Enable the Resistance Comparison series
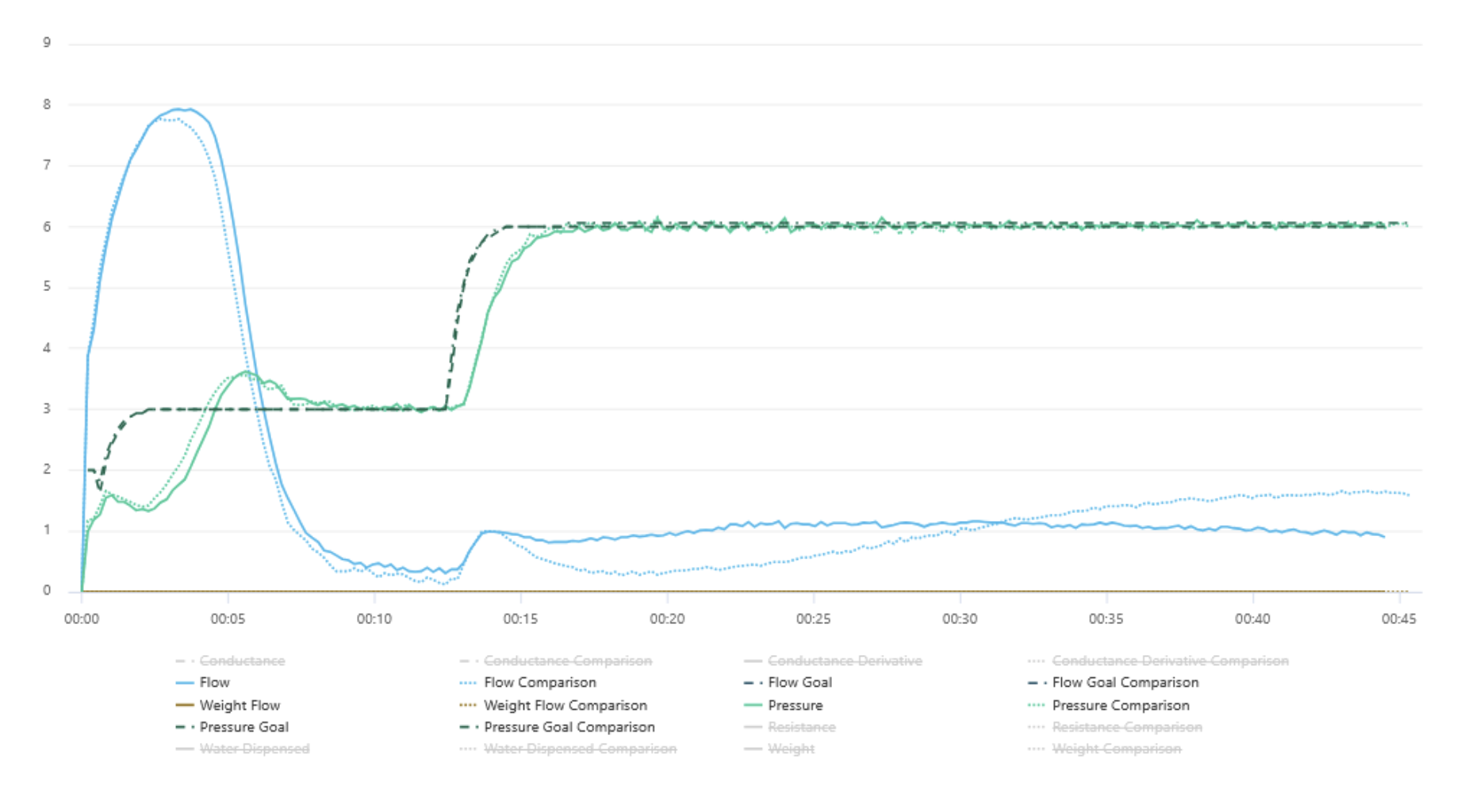Image resolution: width=1476 pixels, height=812 pixels. point(1114,726)
